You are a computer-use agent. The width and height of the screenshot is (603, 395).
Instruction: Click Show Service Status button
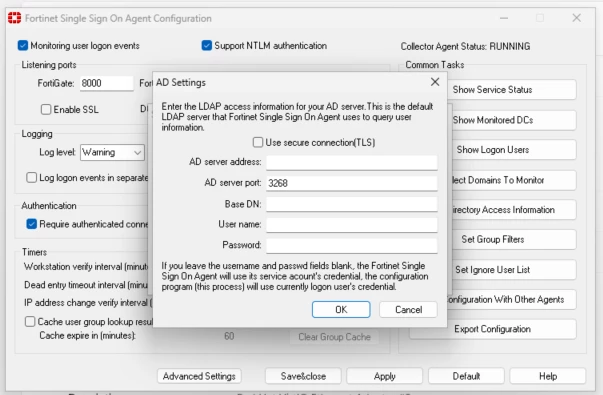pyautogui.click(x=511, y=90)
